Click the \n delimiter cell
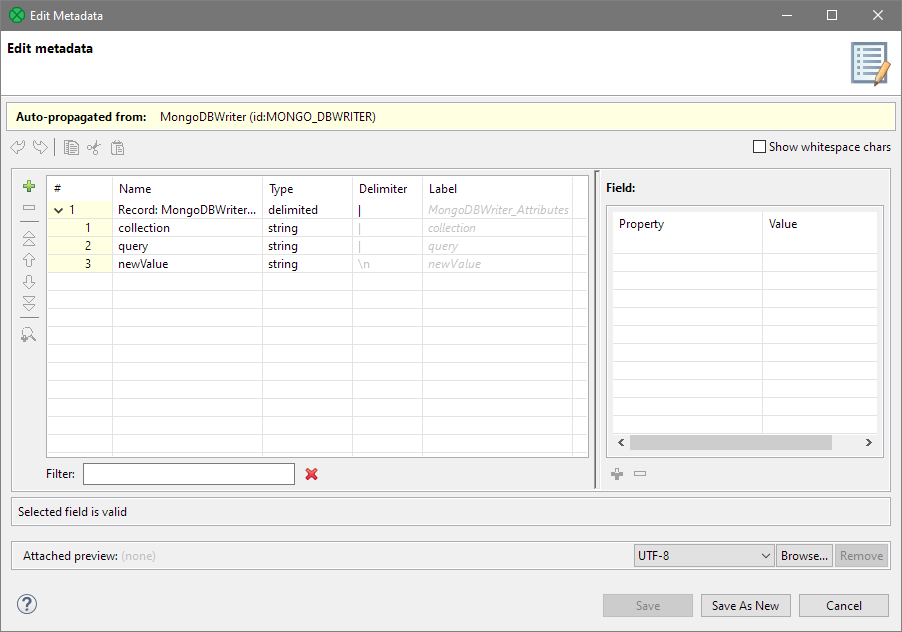 387,264
